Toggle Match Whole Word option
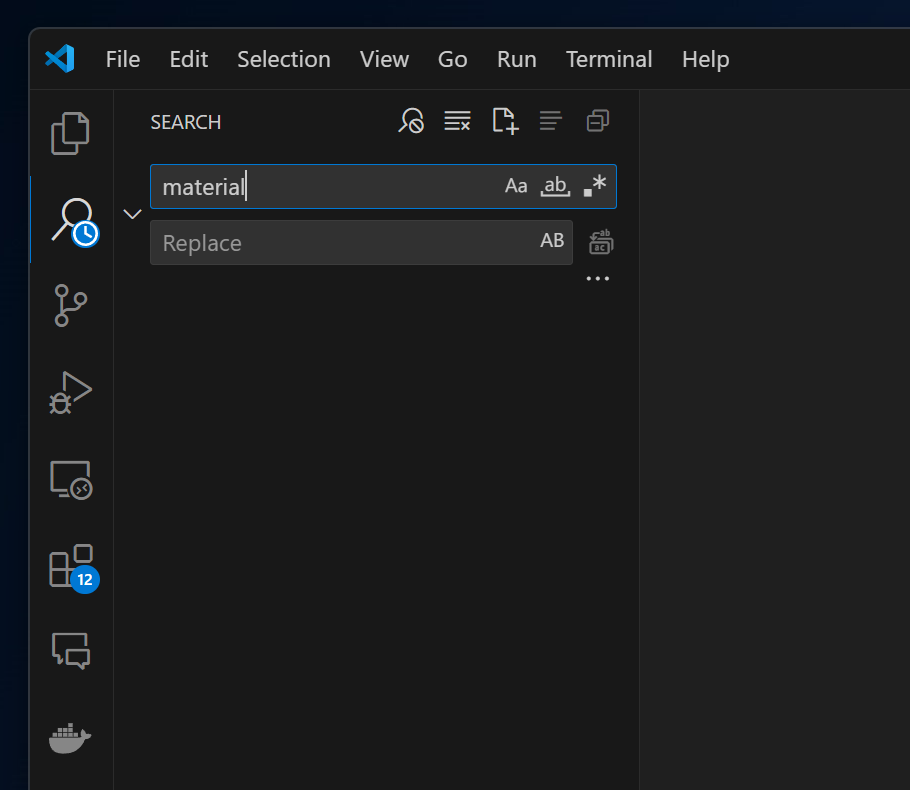This screenshot has height=790, width=910. pos(555,186)
